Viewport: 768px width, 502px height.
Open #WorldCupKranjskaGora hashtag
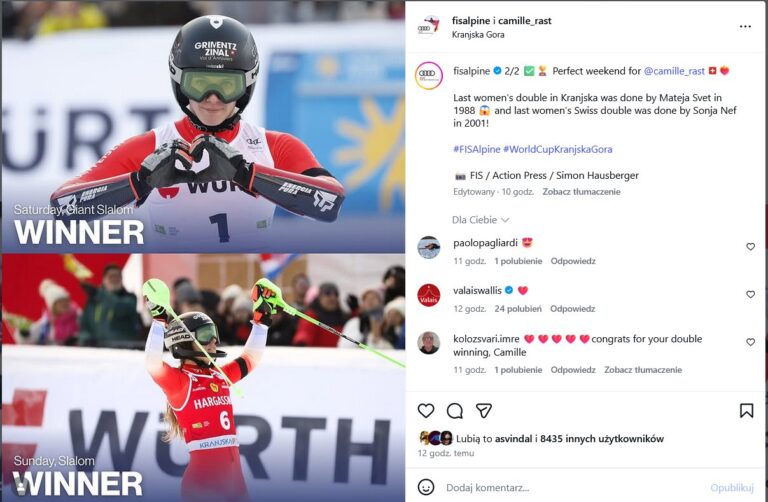(557, 149)
